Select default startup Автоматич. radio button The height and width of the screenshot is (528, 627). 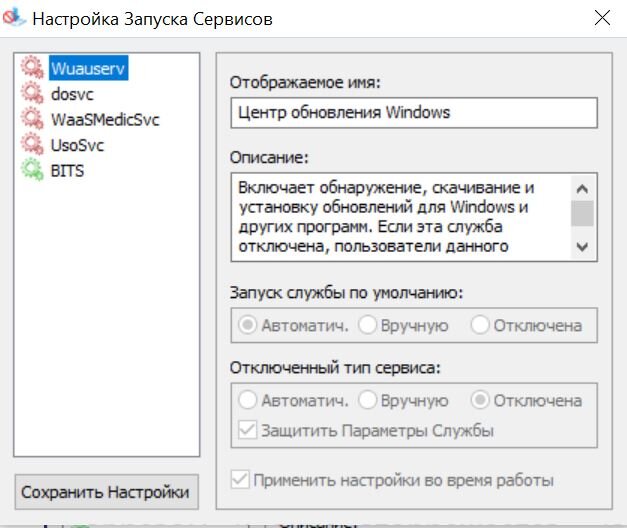pyautogui.click(x=248, y=324)
